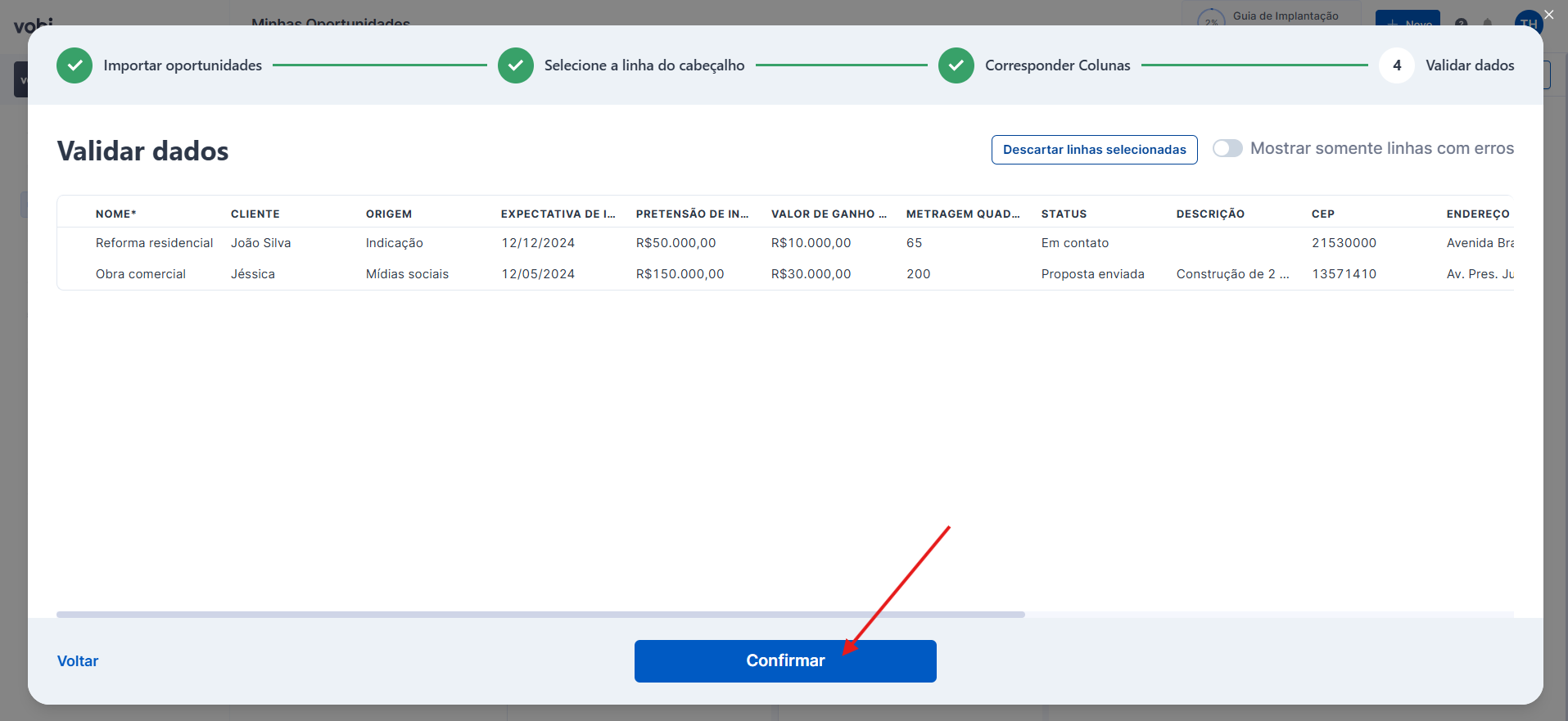Click the STATUS column header
Viewport: 1568px width, 721px height.
1064,214
